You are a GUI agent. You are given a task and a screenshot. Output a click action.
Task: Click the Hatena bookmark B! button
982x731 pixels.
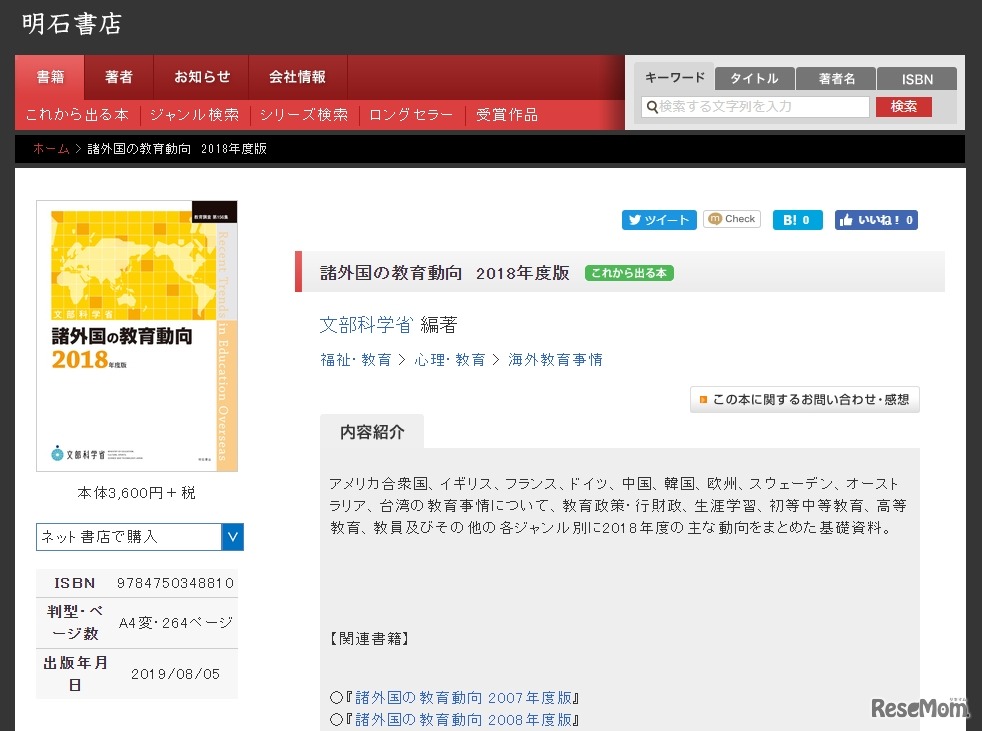tap(797, 220)
